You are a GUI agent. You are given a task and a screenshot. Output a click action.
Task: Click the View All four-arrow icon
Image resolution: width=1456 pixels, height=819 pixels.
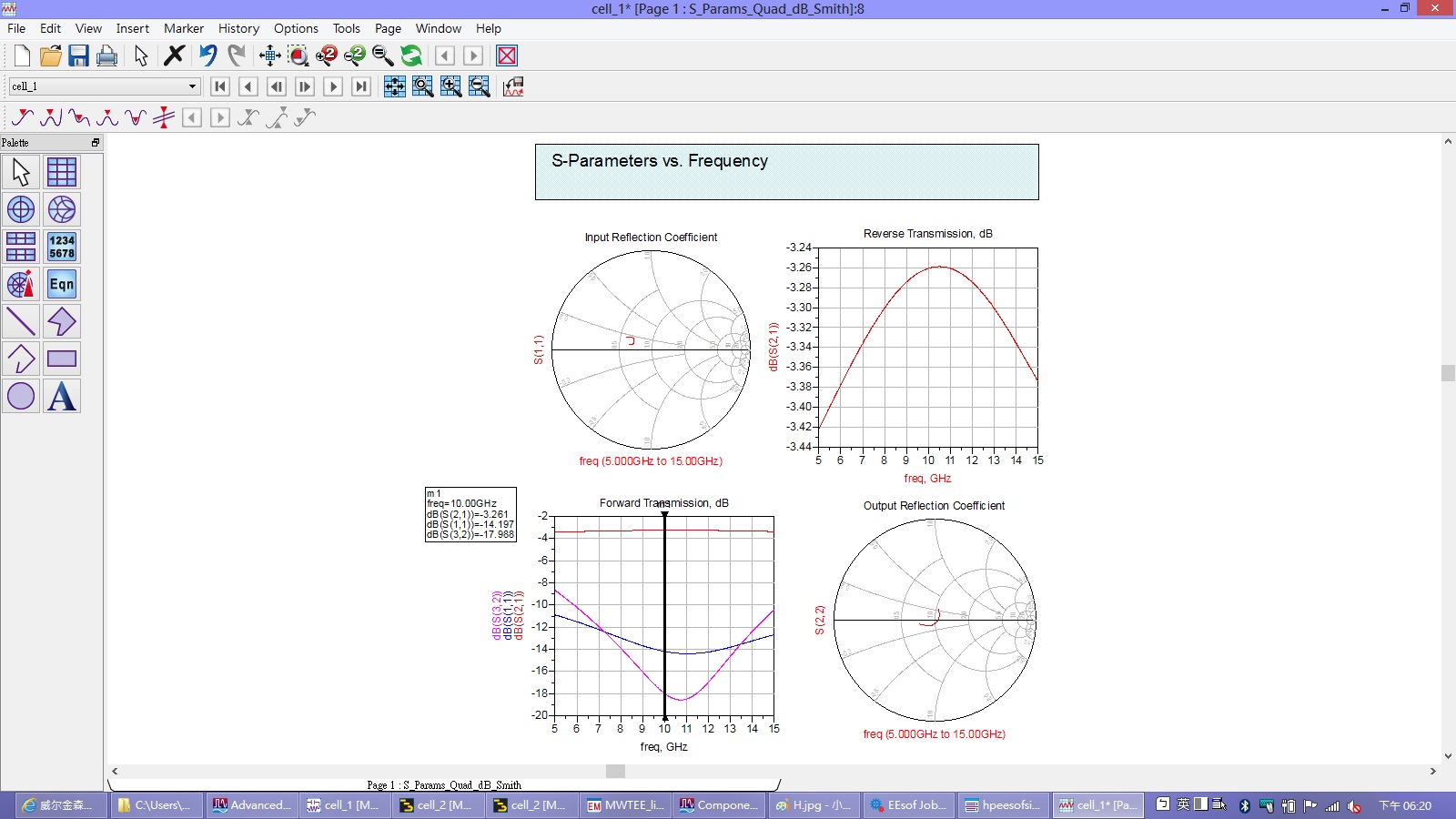(x=269, y=56)
